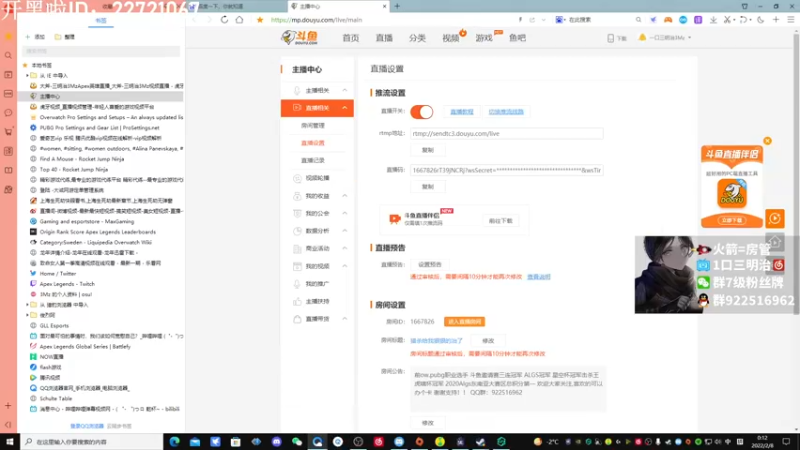Image resolution: width=800 pixels, height=450 pixels.
Task: Open the 直播教程 link
Action: tap(462, 112)
